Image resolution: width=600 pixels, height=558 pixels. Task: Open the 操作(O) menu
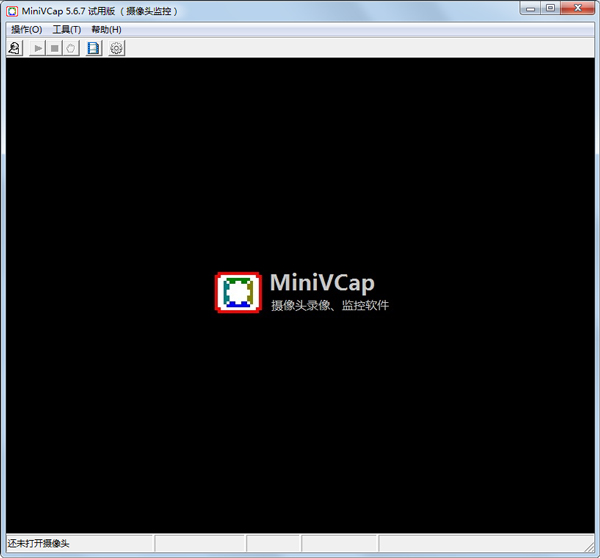pyautogui.click(x=26, y=29)
